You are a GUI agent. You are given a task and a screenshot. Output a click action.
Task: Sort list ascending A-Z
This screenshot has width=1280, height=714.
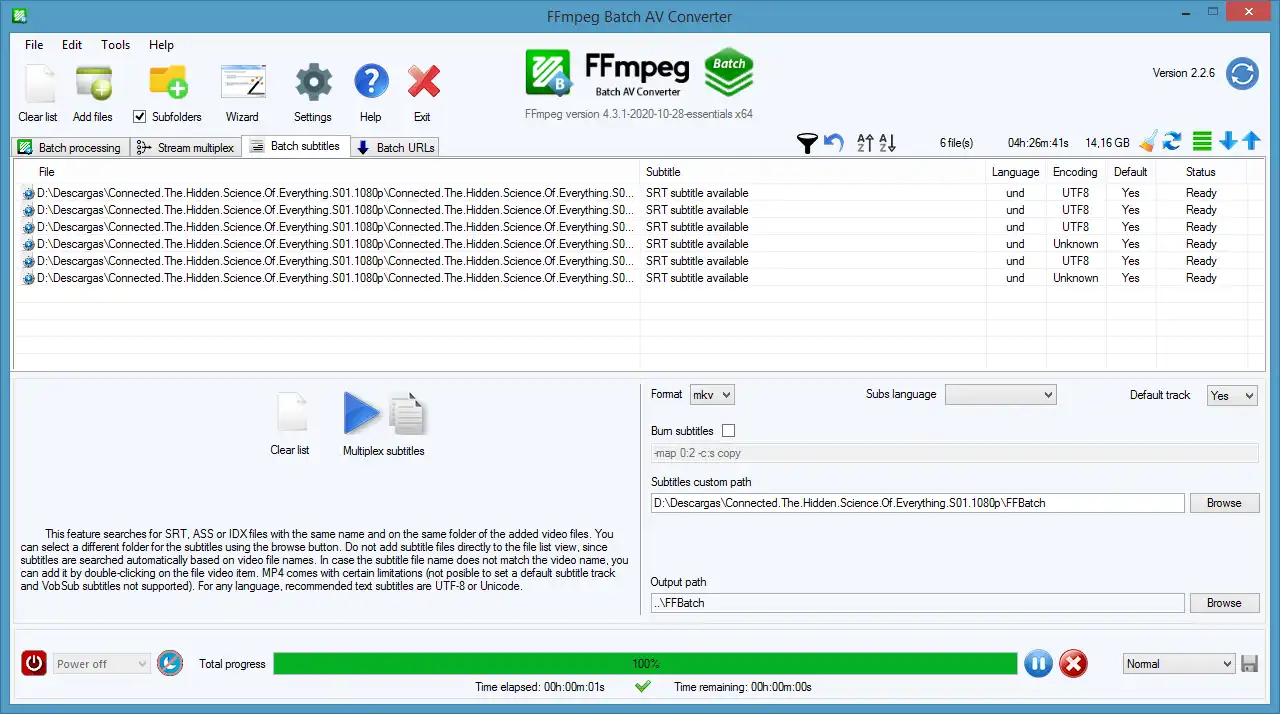point(866,143)
